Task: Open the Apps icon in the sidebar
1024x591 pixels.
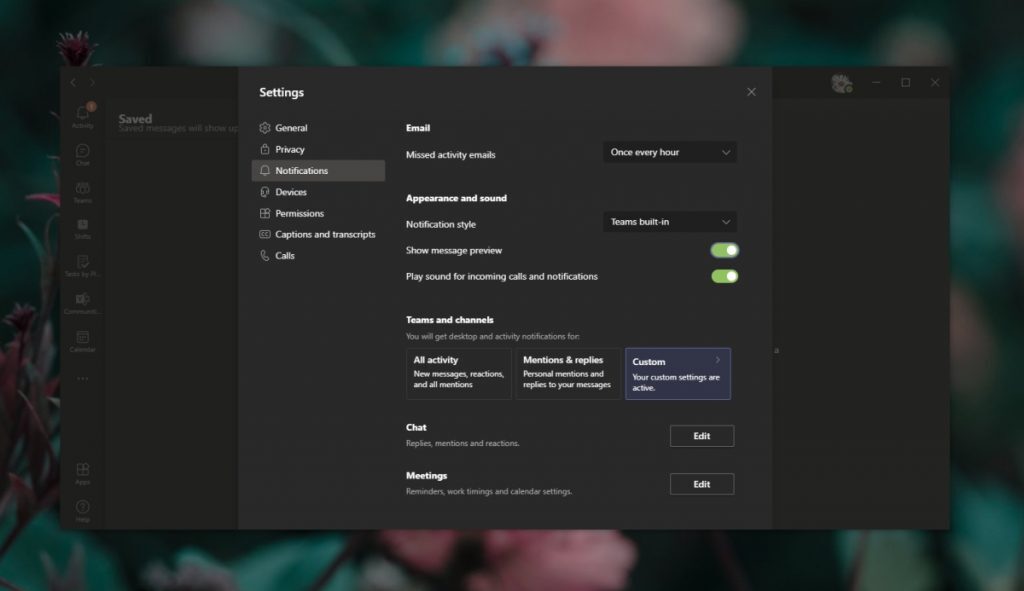Action: pos(82,470)
